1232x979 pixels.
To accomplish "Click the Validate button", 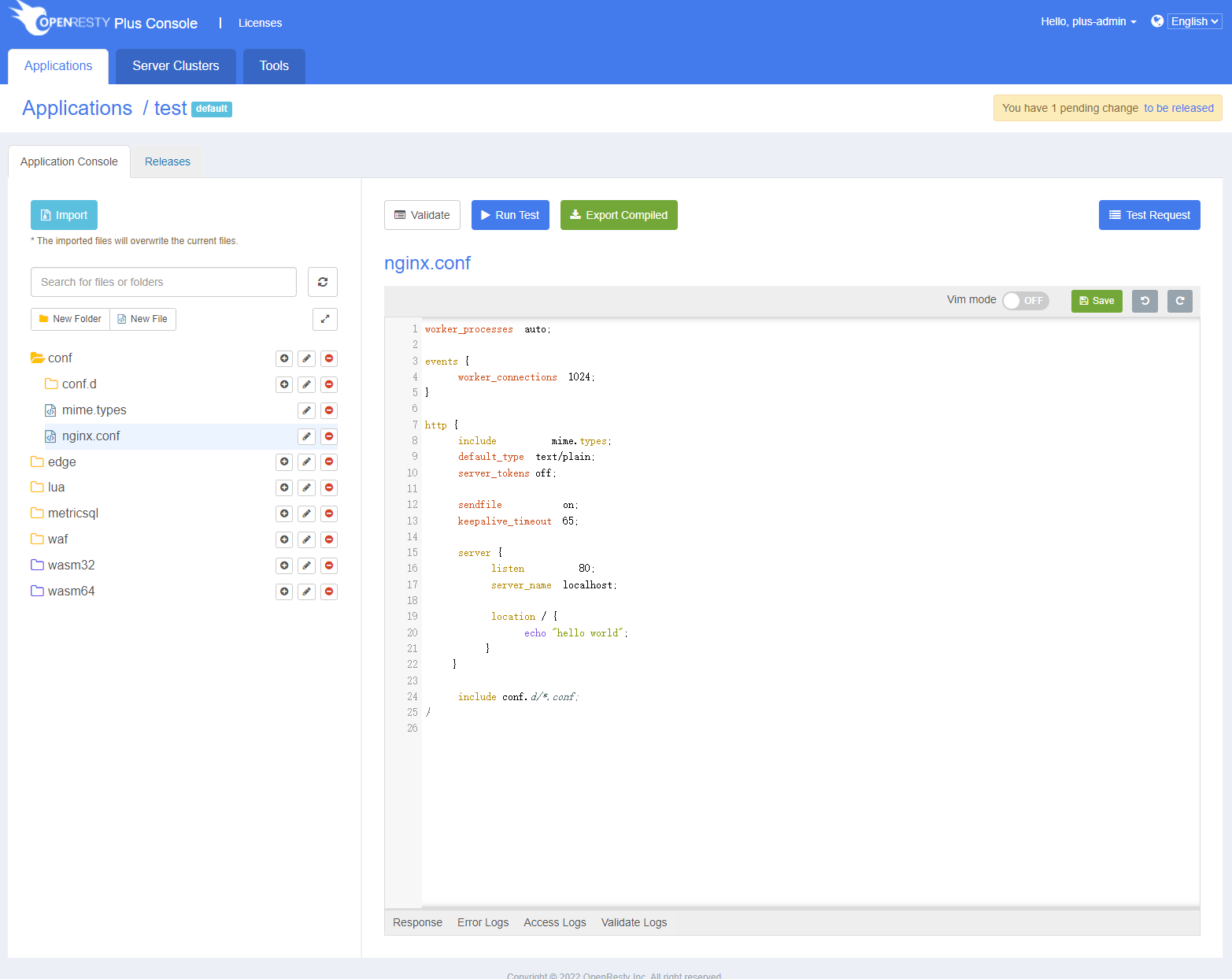I will pyautogui.click(x=422, y=215).
